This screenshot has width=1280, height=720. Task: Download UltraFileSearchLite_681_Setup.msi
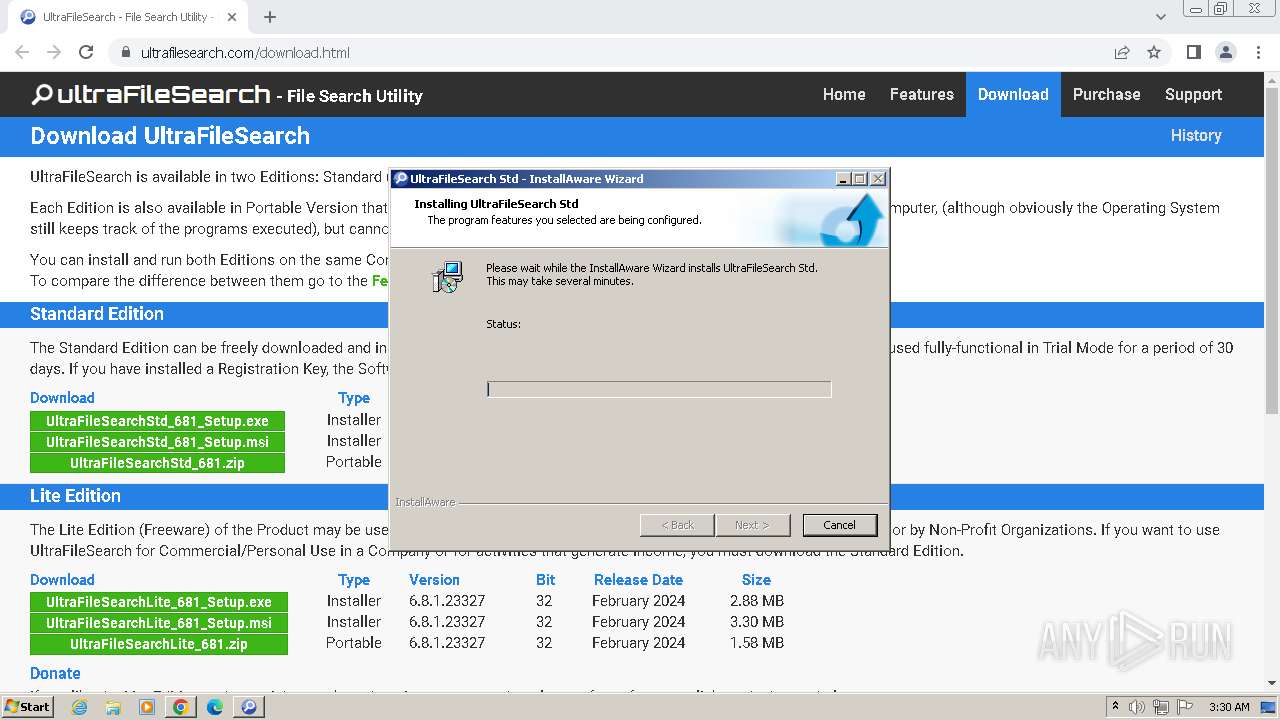[159, 623]
